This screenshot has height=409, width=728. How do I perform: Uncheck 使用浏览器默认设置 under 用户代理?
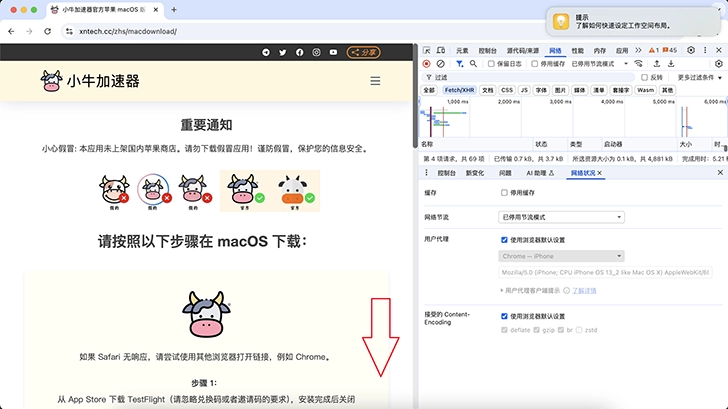504,240
